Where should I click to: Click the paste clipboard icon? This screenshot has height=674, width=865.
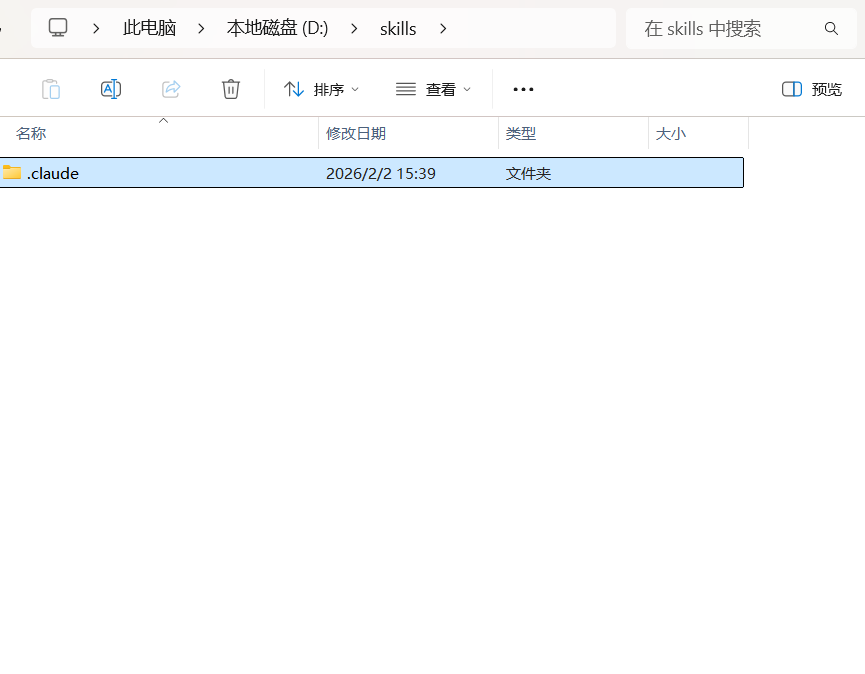tap(51, 89)
